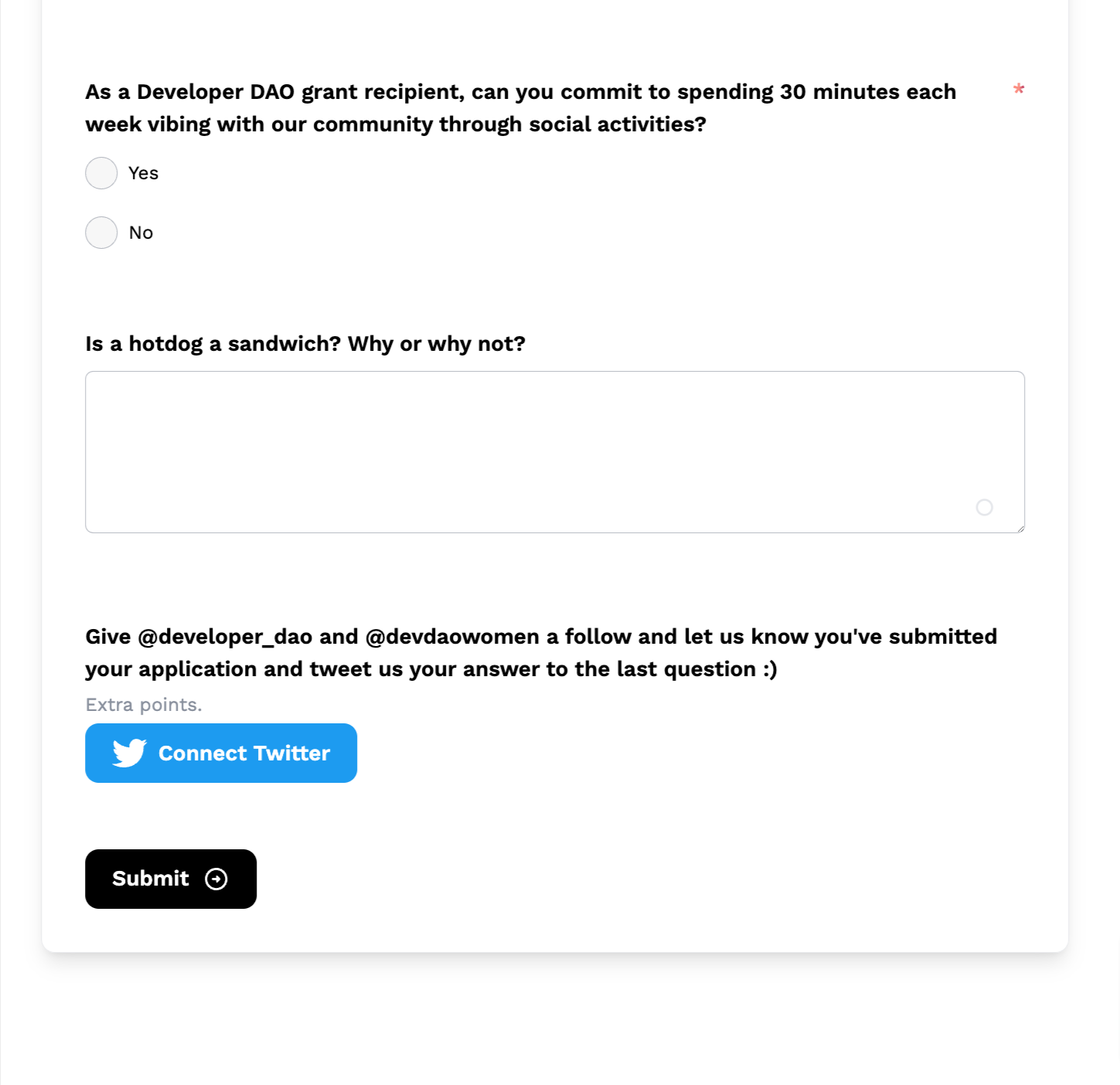
Task: Click the "Yes" option label text
Action: pyautogui.click(x=143, y=173)
